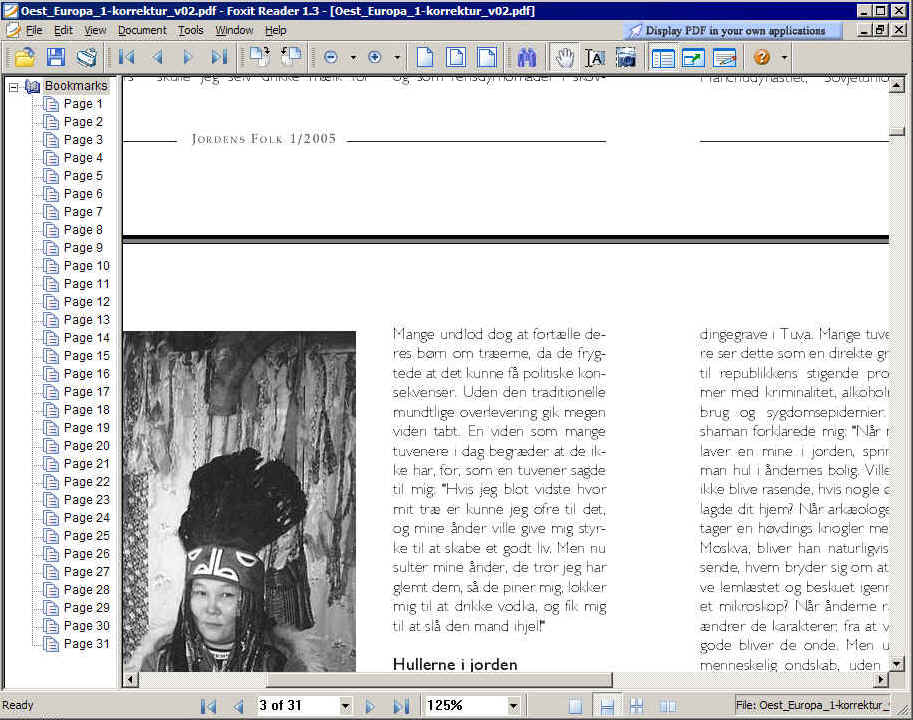Go to previous page in top toolbar
This screenshot has width=913, height=720.
[x=157, y=57]
